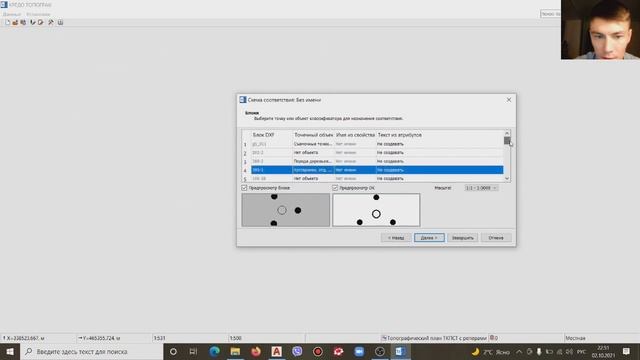This screenshot has height=360, width=640.
Task: Click 'Топографический план' entry in status bar
Action: [434, 338]
